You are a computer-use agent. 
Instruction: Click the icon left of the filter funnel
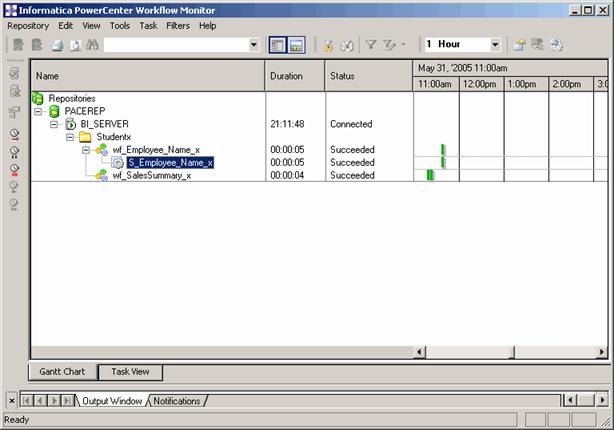coord(347,45)
